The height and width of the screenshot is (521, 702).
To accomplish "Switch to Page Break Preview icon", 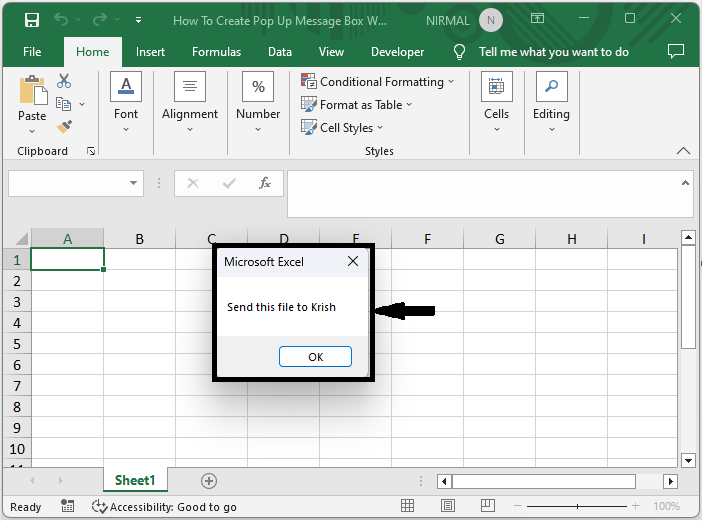I will [x=488, y=506].
